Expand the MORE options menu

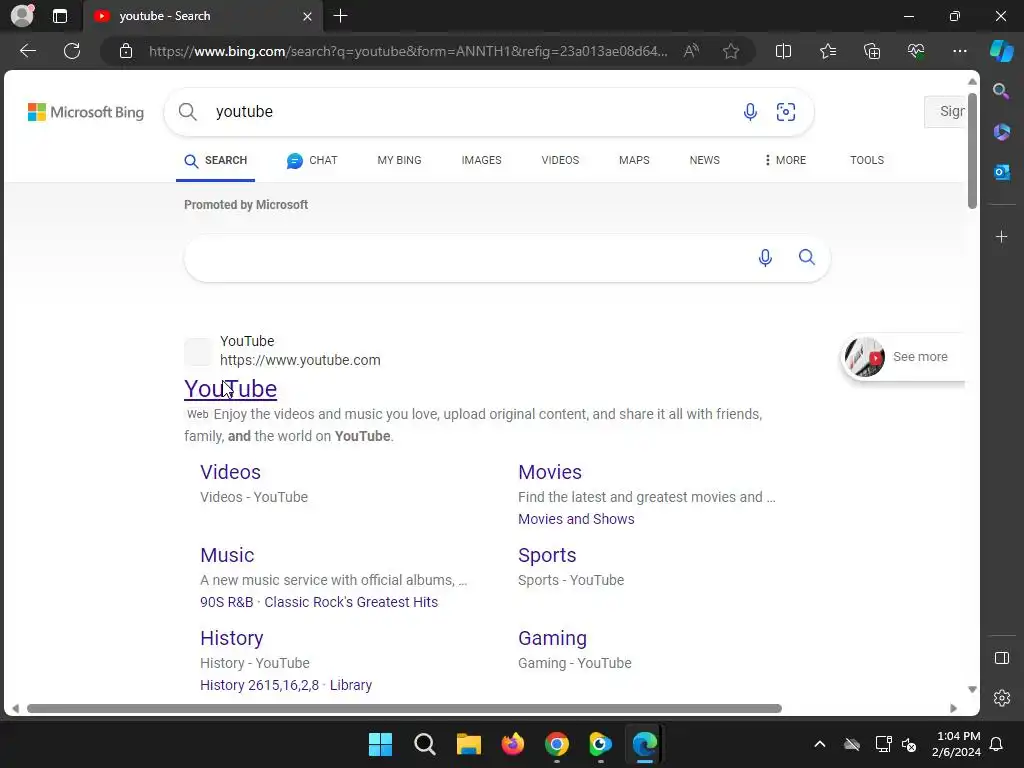click(x=784, y=160)
